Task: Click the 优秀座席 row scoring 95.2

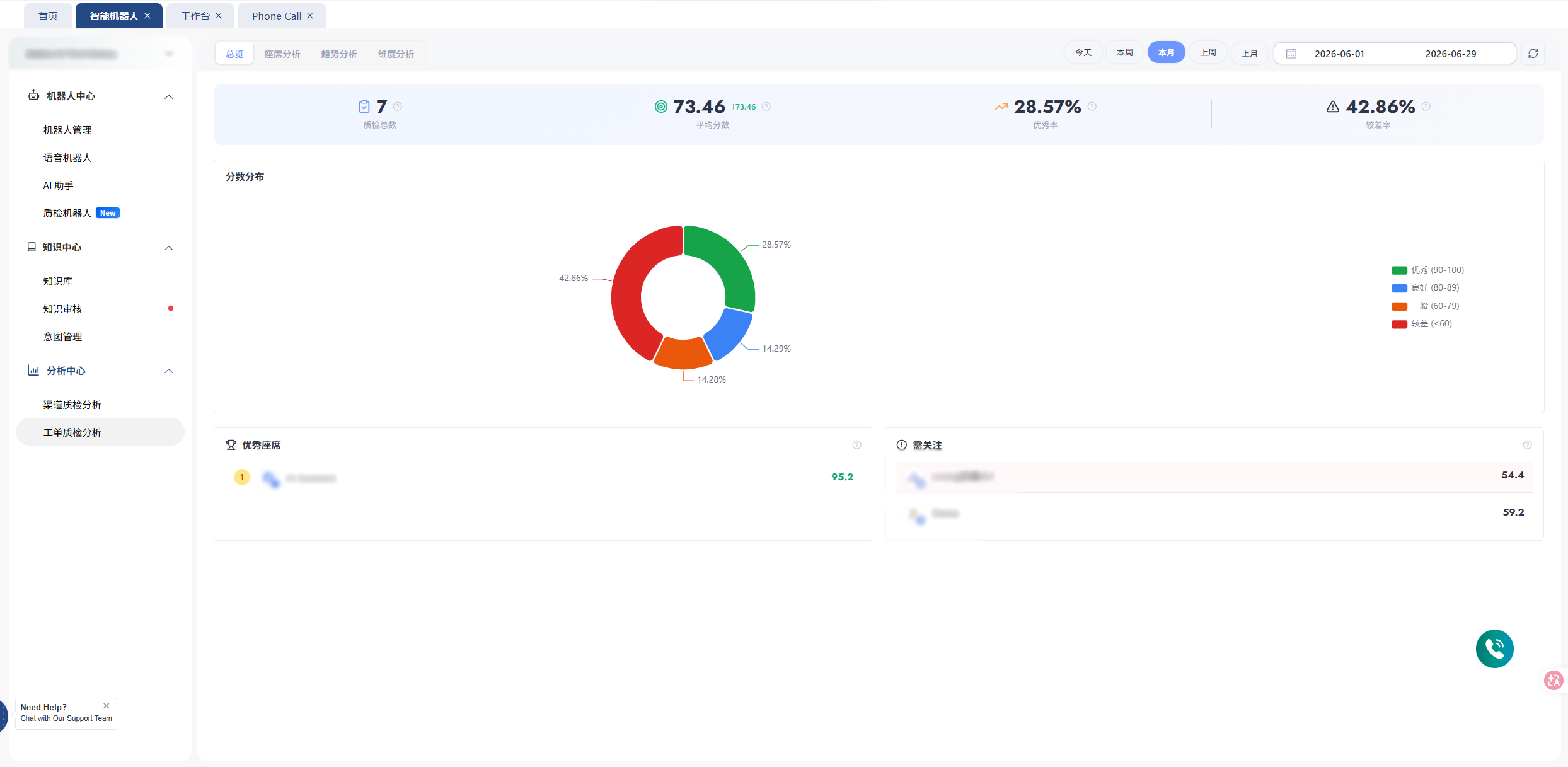Action: [x=543, y=478]
